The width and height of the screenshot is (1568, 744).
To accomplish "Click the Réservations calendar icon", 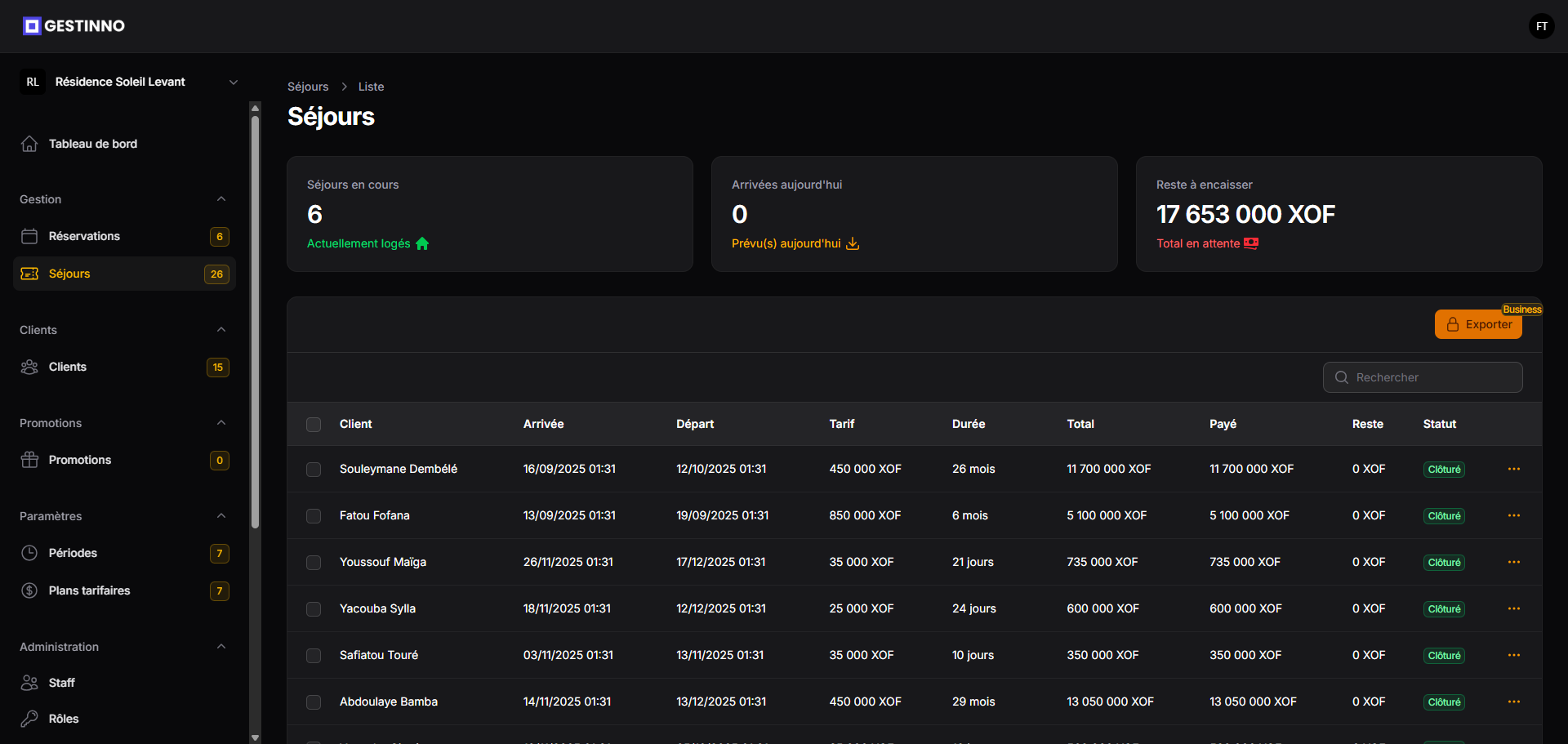I will 29,236.
